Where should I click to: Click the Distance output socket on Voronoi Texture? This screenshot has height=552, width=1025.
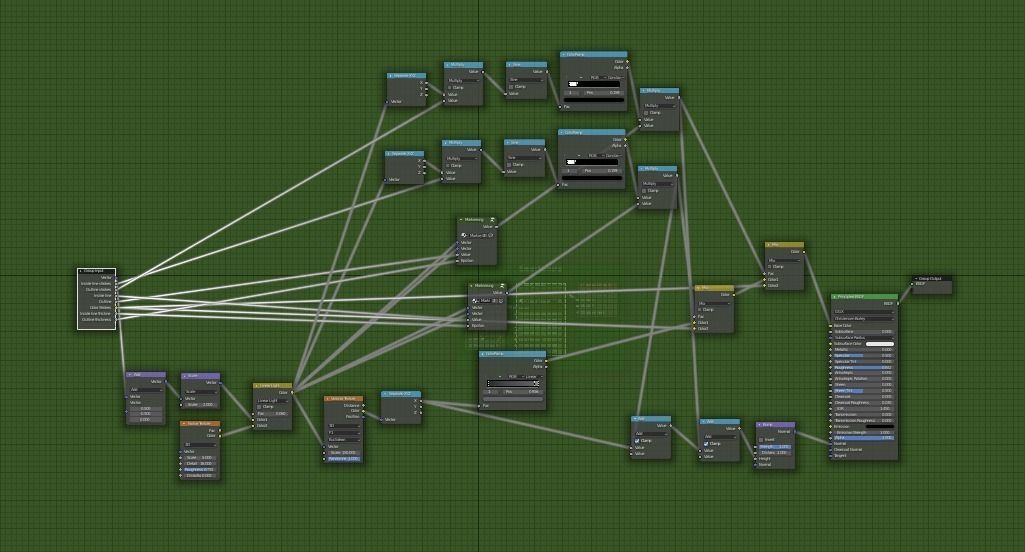[363, 405]
